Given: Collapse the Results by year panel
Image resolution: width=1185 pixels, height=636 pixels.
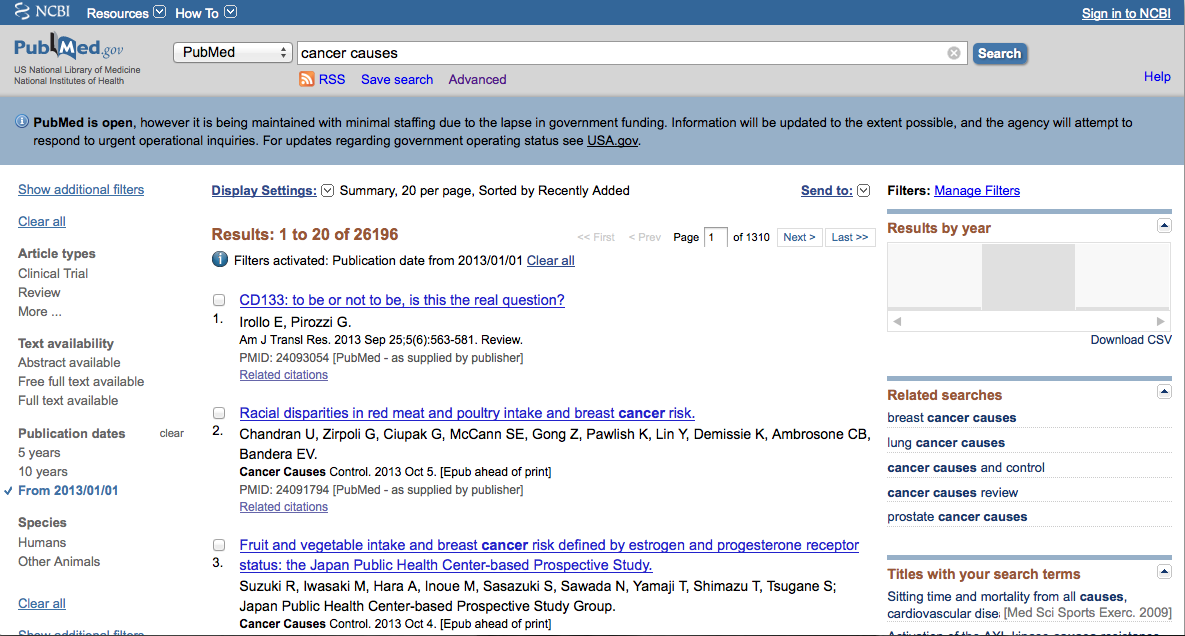Looking at the screenshot, I should [x=1163, y=226].
